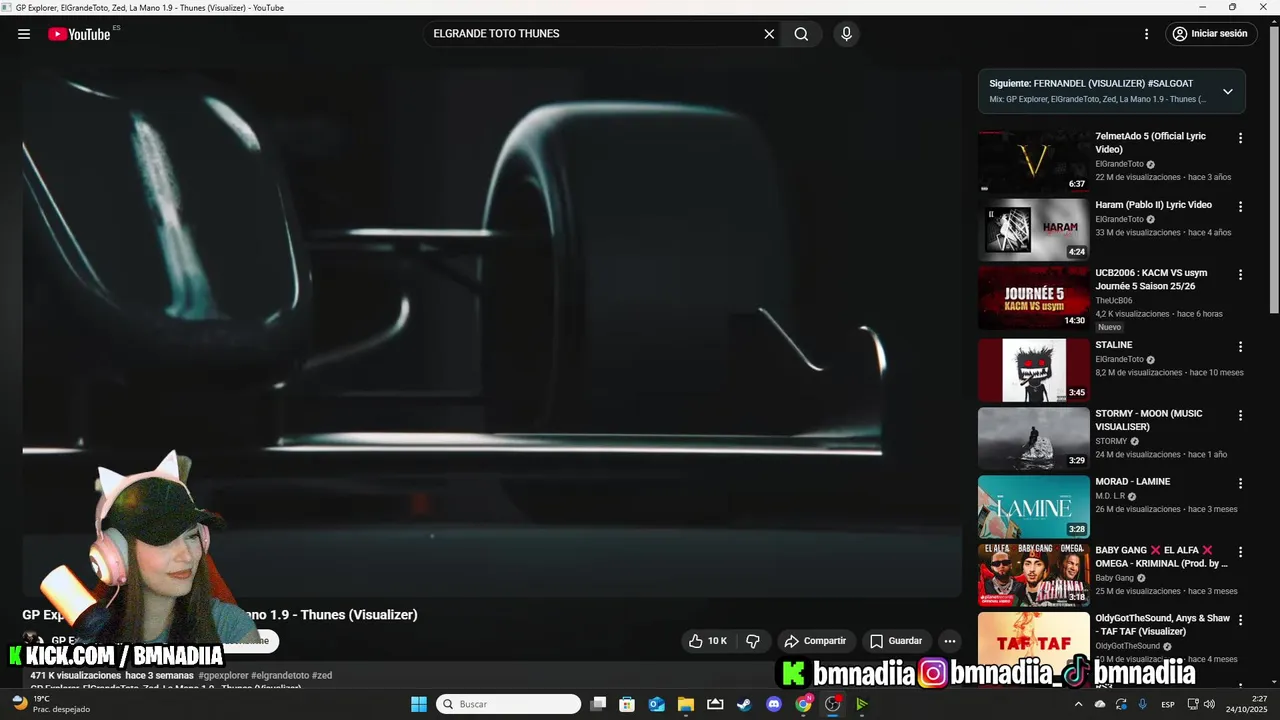Viewport: 1280px width, 720px height.
Task: Open Discord from taskbar
Action: pyautogui.click(x=774, y=704)
